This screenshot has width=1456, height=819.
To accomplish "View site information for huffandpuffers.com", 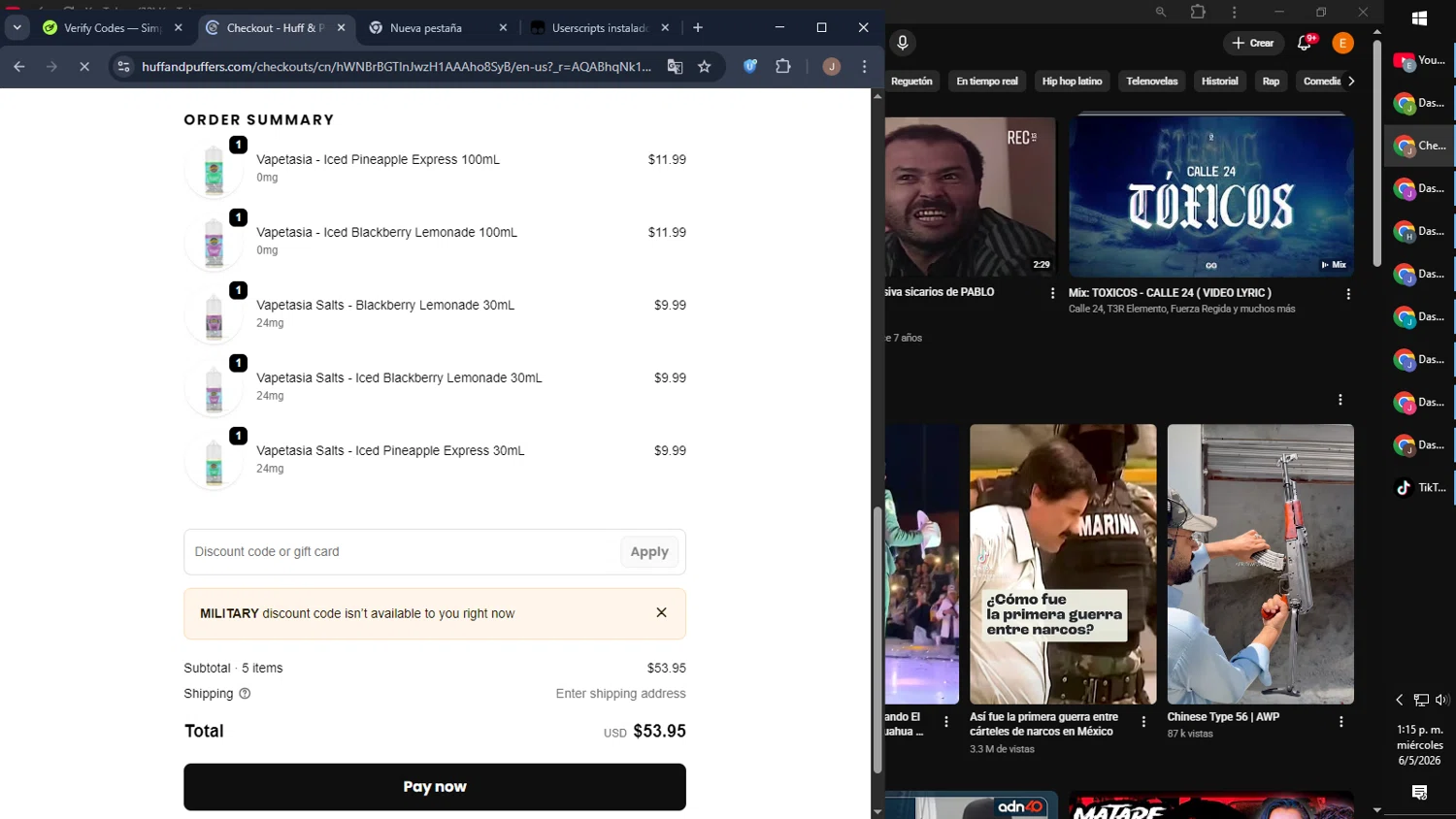I will click(123, 67).
